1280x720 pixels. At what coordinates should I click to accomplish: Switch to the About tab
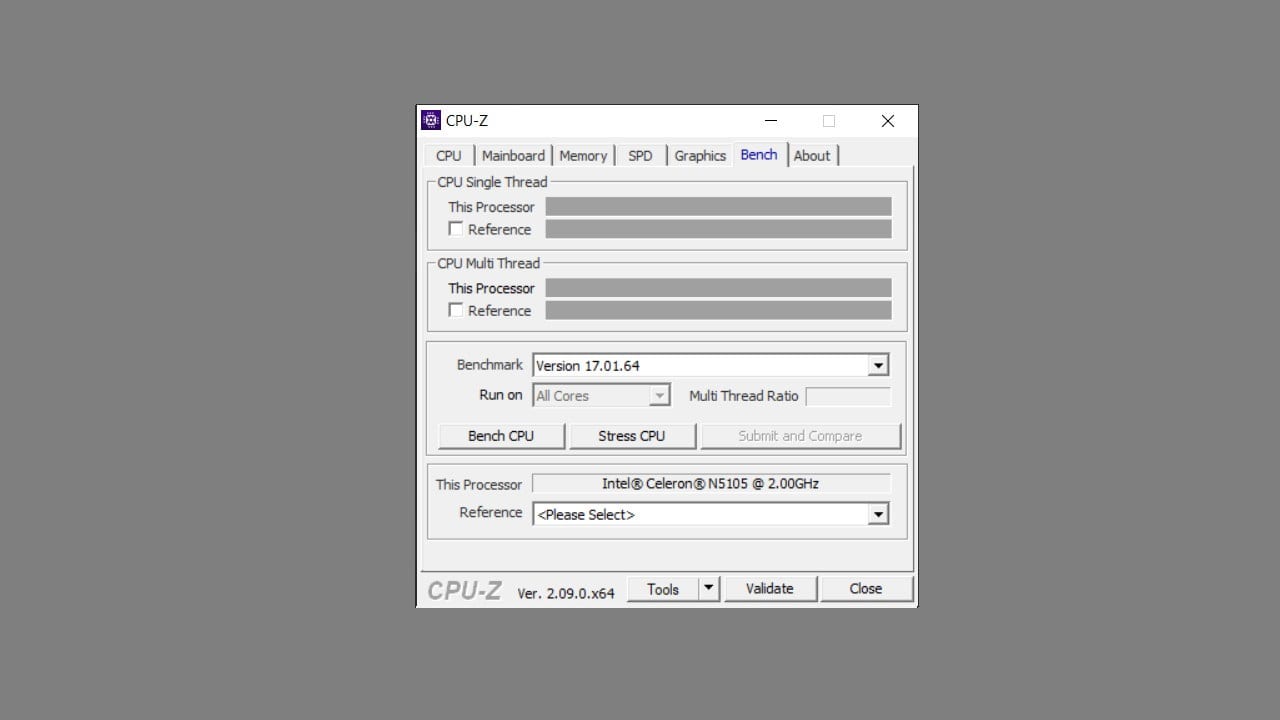[x=812, y=155]
